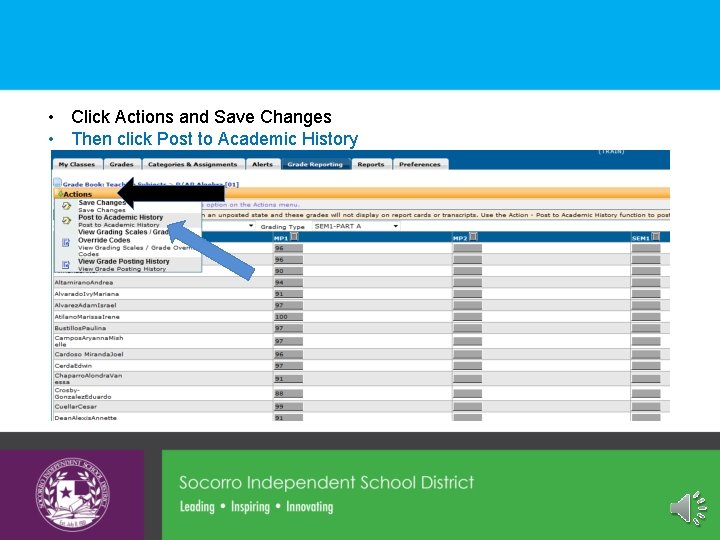Click AltamiranoAndrea's MP1 grade field
The height and width of the screenshot is (540, 720).
tap(288, 282)
